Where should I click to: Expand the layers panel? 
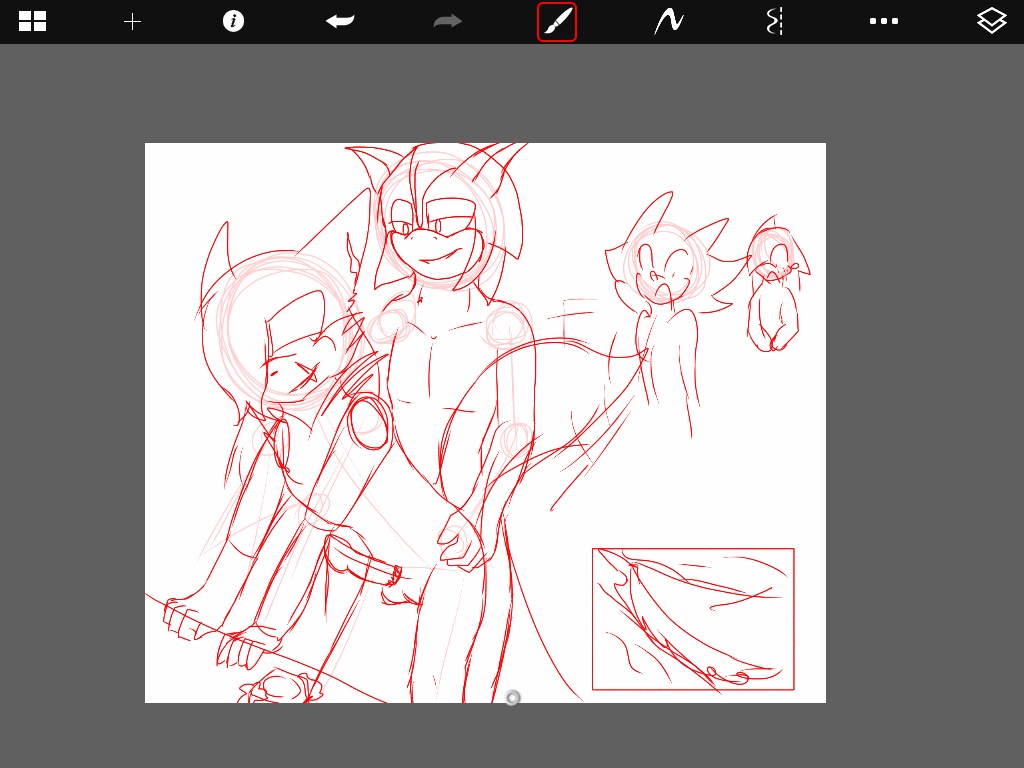(991, 21)
